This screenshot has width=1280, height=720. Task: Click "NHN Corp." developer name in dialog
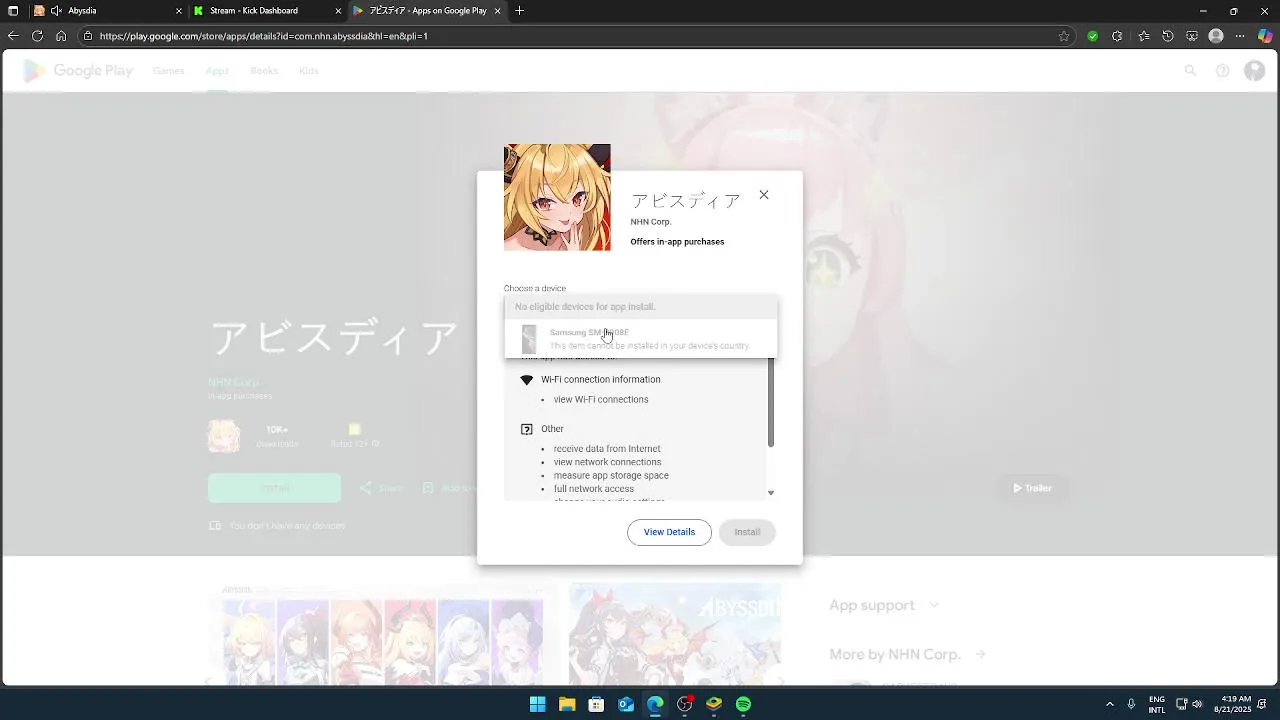click(651, 222)
